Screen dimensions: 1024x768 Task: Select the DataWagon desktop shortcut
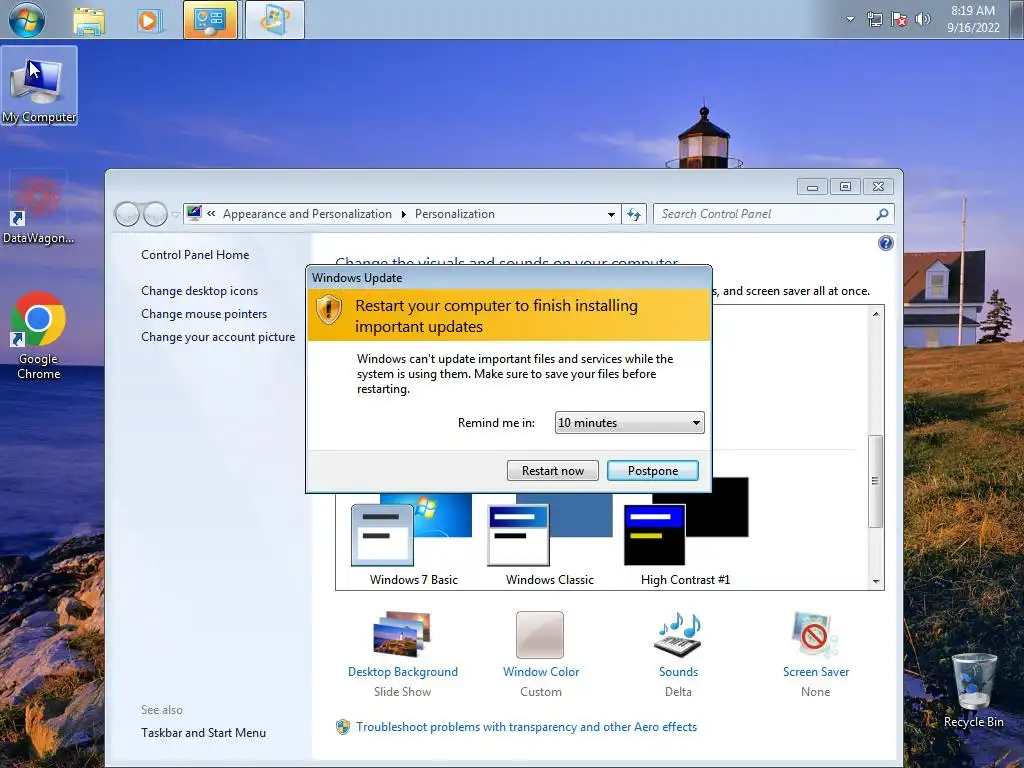pyautogui.click(x=39, y=209)
